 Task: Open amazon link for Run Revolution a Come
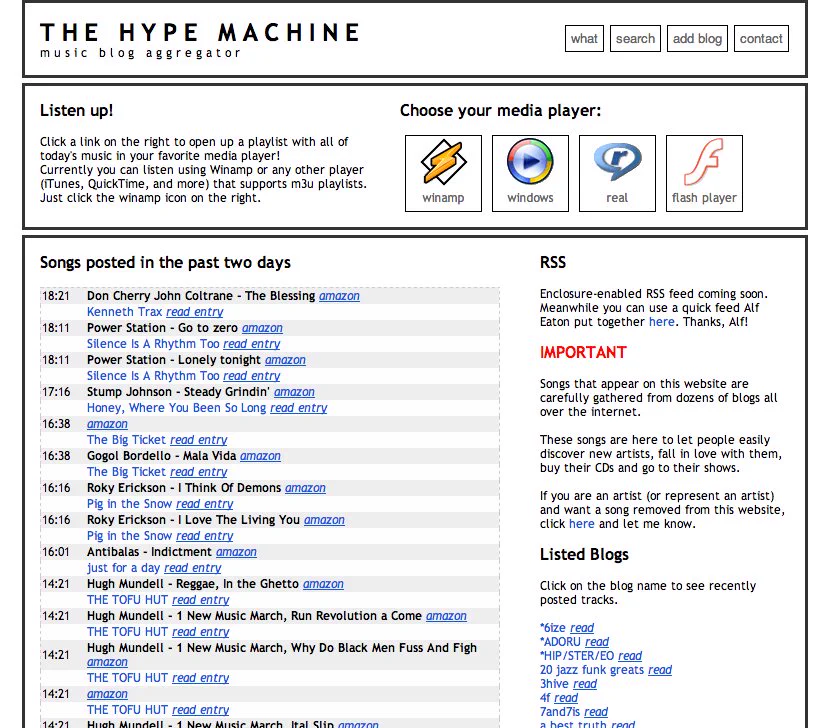click(x=446, y=616)
